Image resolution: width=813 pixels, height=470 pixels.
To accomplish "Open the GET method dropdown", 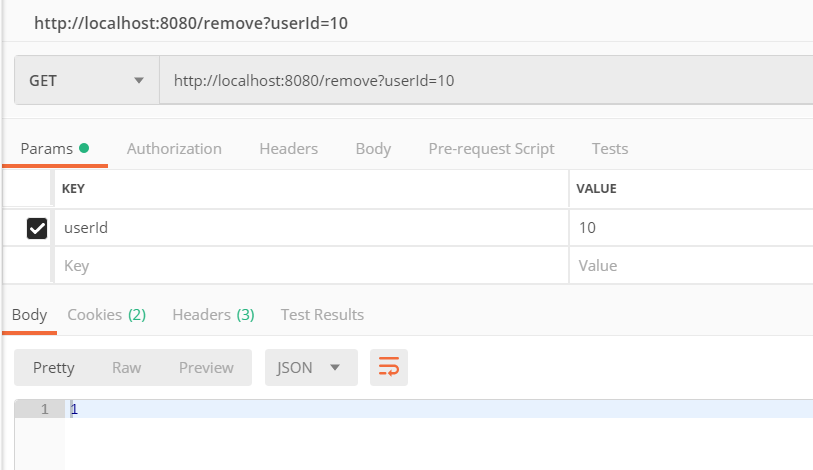I will point(87,80).
